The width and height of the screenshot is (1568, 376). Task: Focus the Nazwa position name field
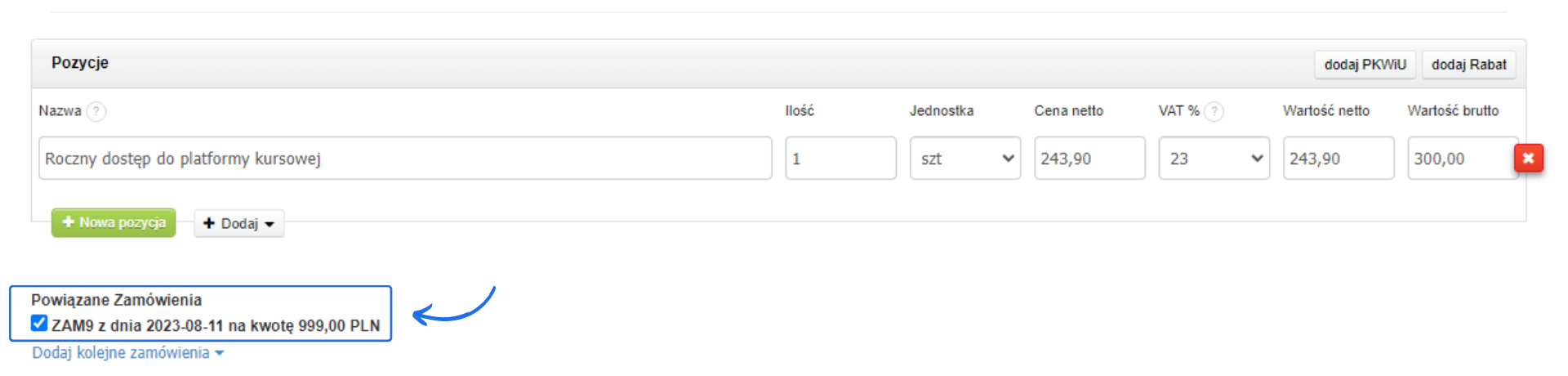click(404, 159)
